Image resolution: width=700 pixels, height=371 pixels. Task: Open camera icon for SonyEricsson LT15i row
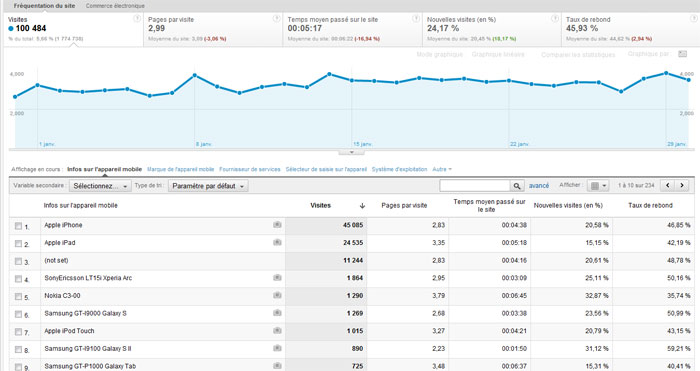click(277, 278)
